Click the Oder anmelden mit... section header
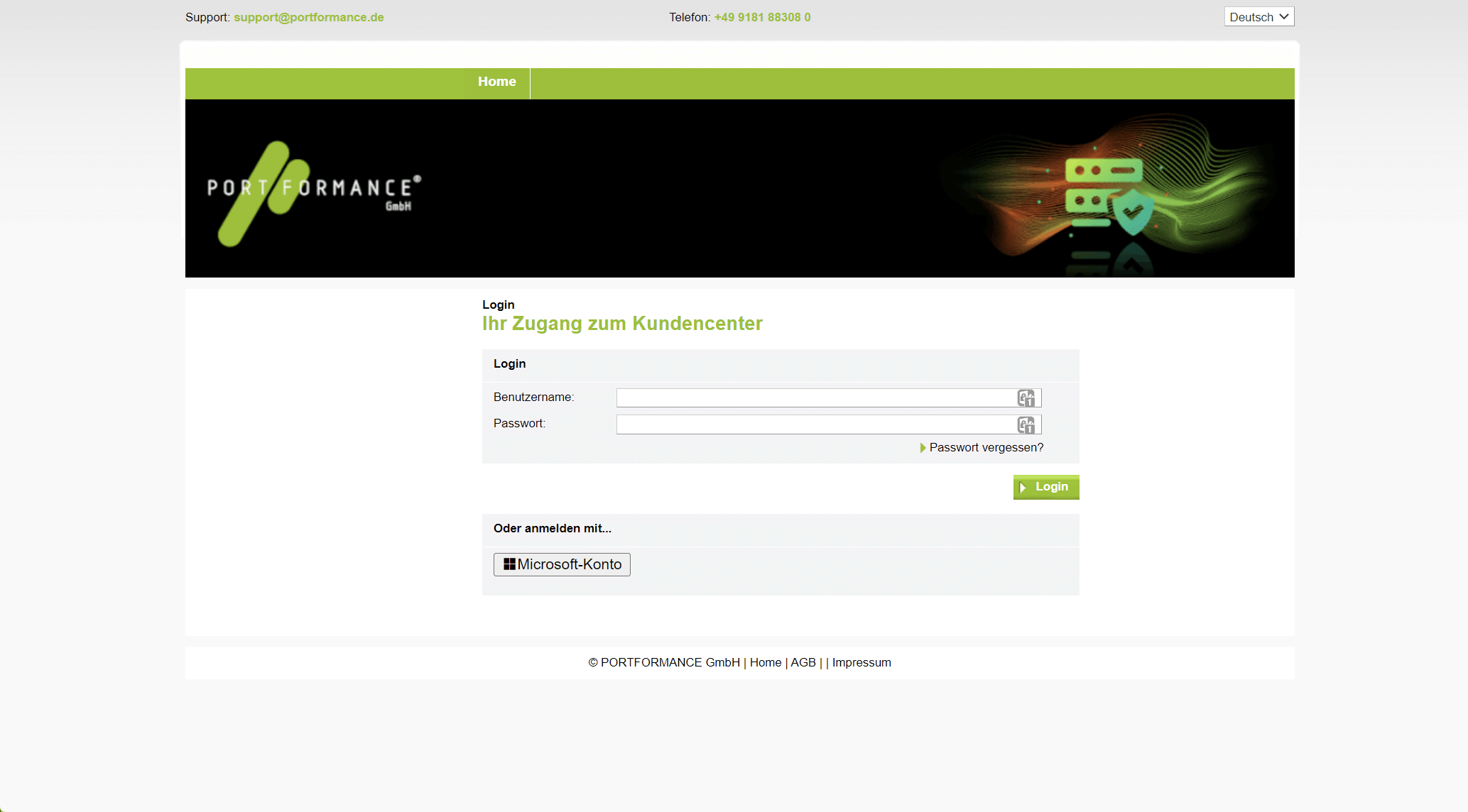Viewport: 1468px width, 812px height. pos(553,529)
